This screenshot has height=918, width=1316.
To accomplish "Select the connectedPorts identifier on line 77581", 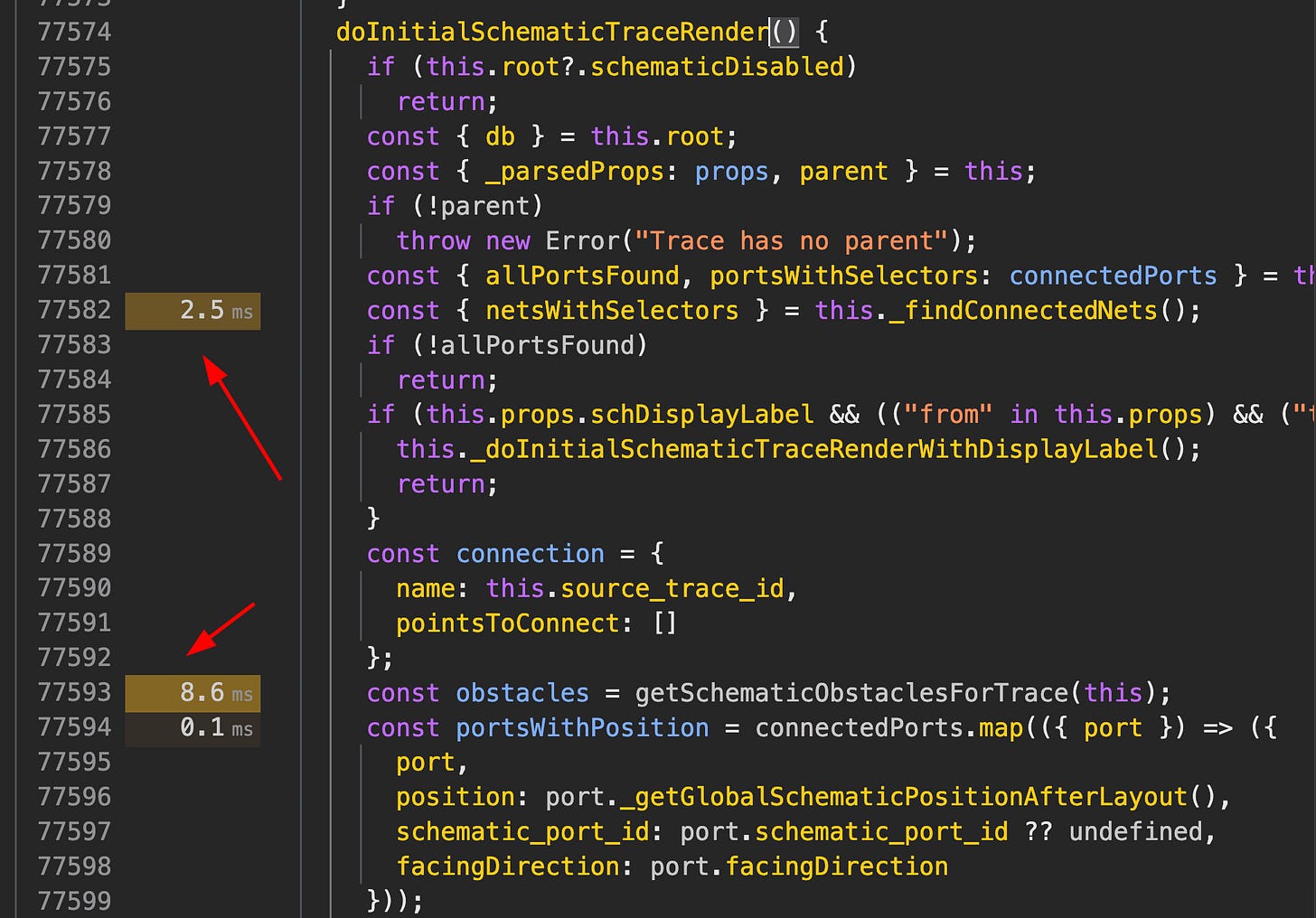I will point(1114,276).
